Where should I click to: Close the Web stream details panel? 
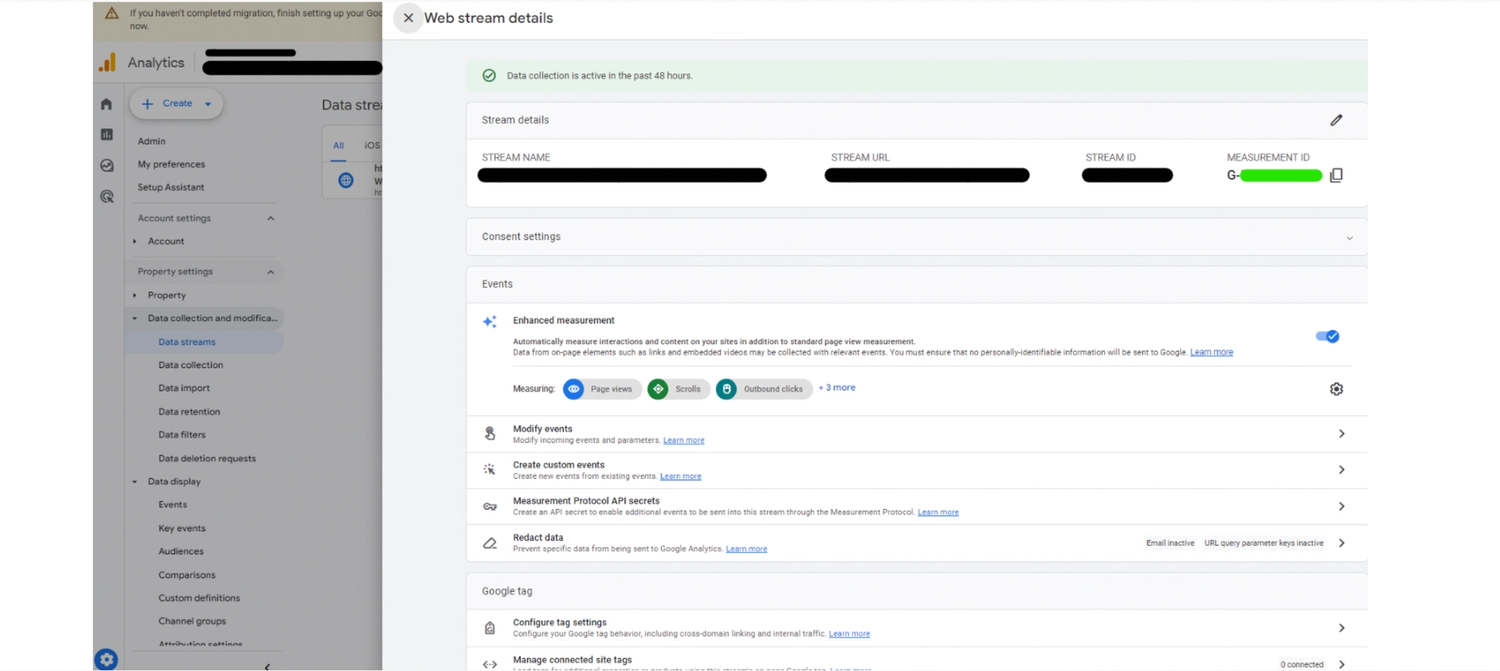(407, 18)
